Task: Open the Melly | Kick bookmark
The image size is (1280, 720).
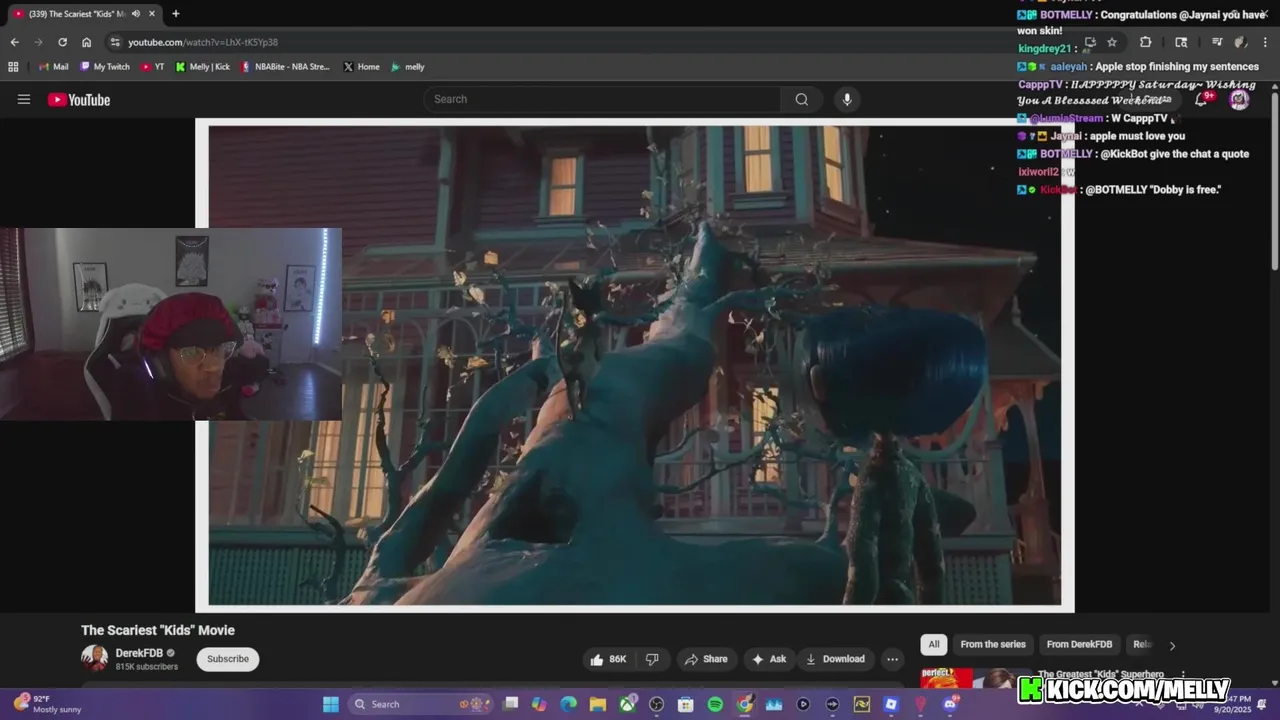Action: [203, 67]
